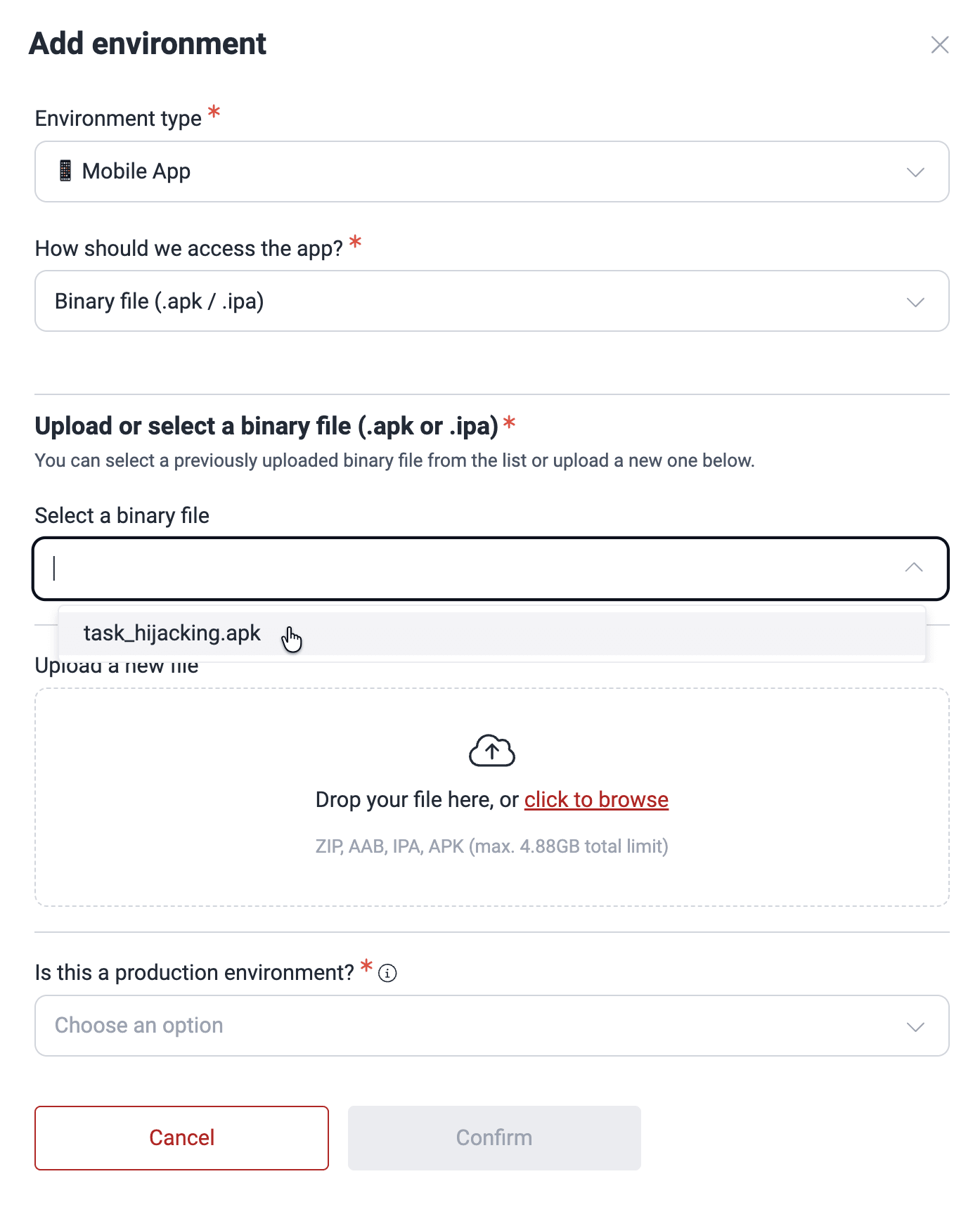Viewport: 980px width, 1207px height.
Task: Click the 'click to browse' link
Action: click(x=595, y=799)
